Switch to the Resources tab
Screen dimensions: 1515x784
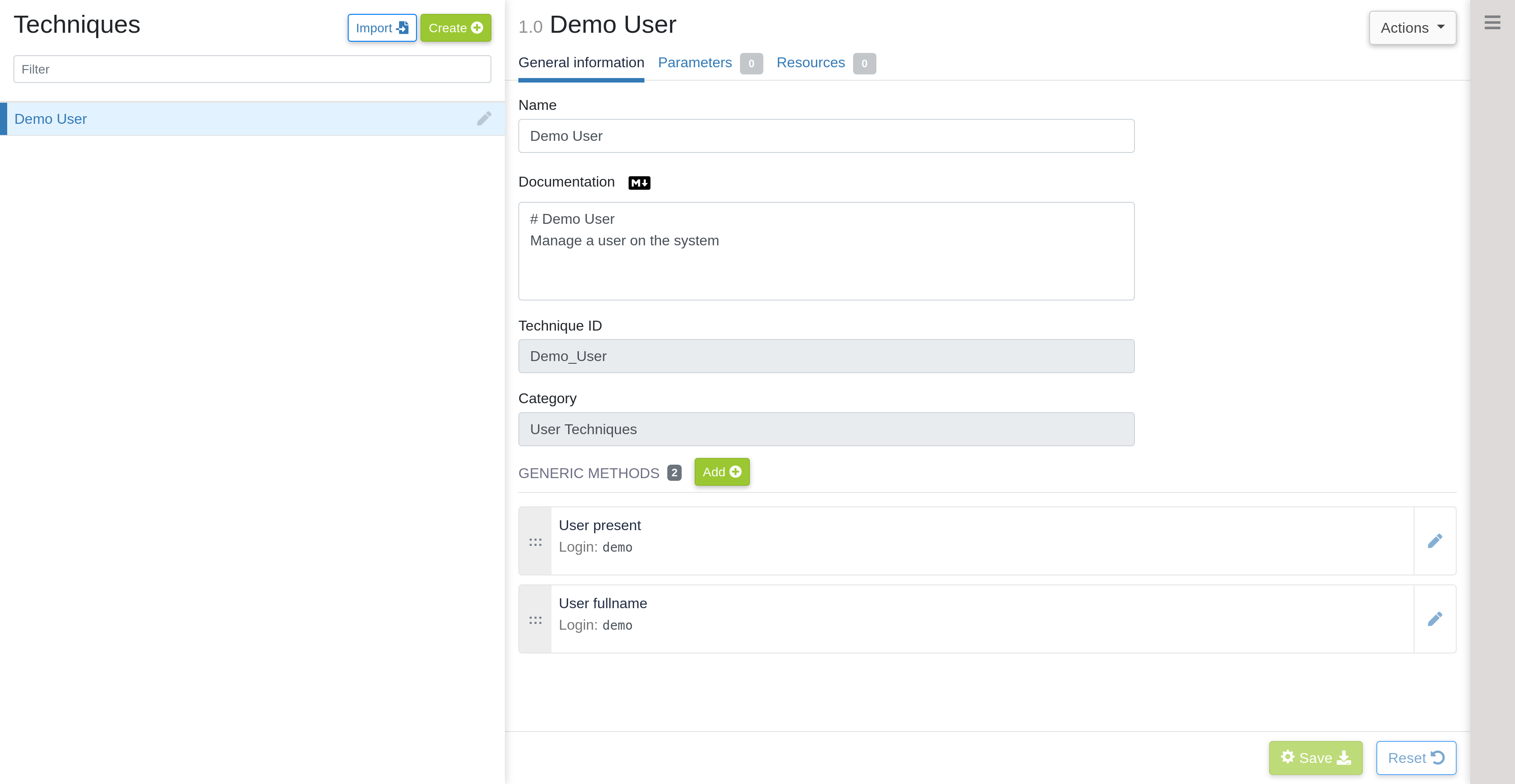[811, 63]
